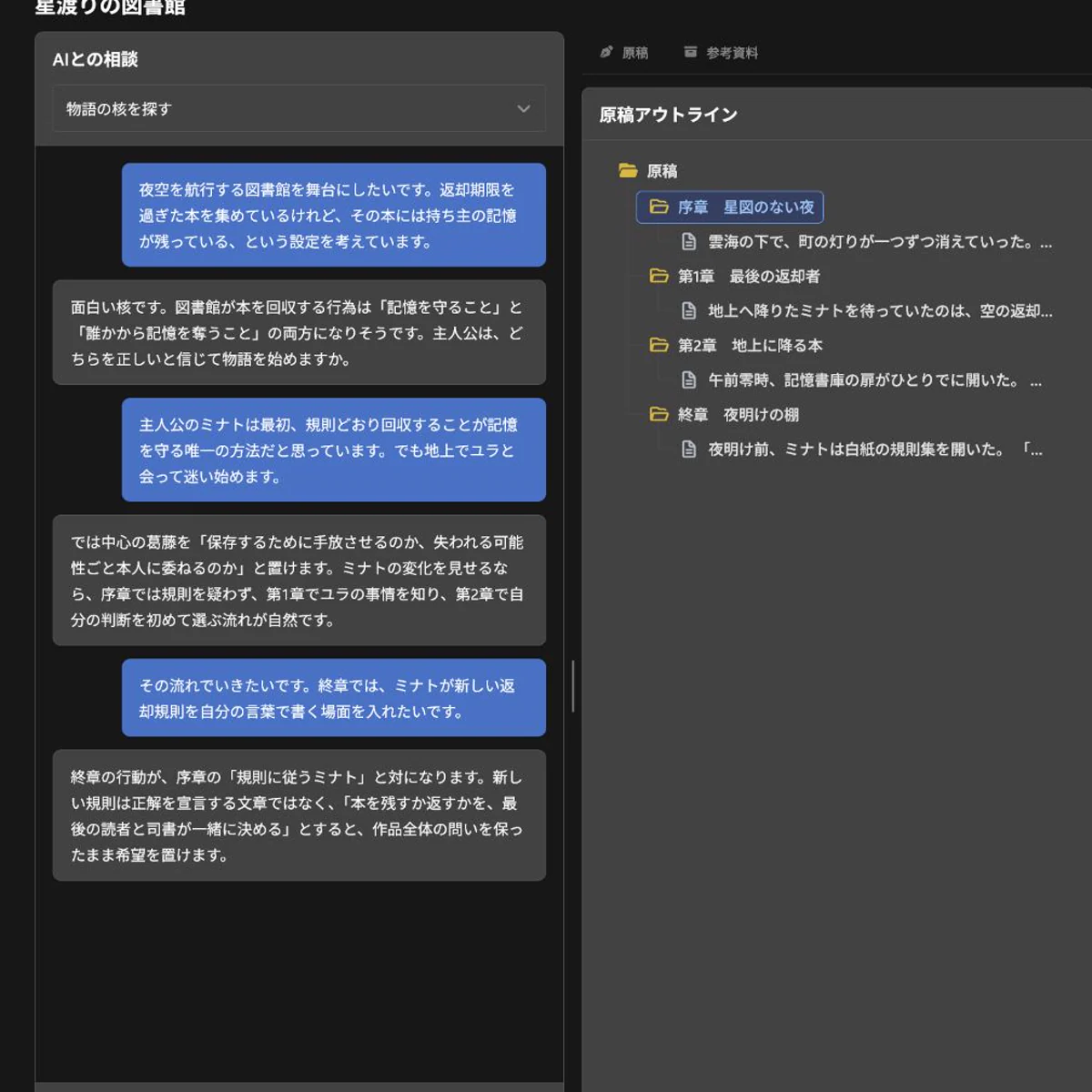Click the archive box icon on 参考資料 tab
Screen dimensions: 1092x1092
[691, 52]
